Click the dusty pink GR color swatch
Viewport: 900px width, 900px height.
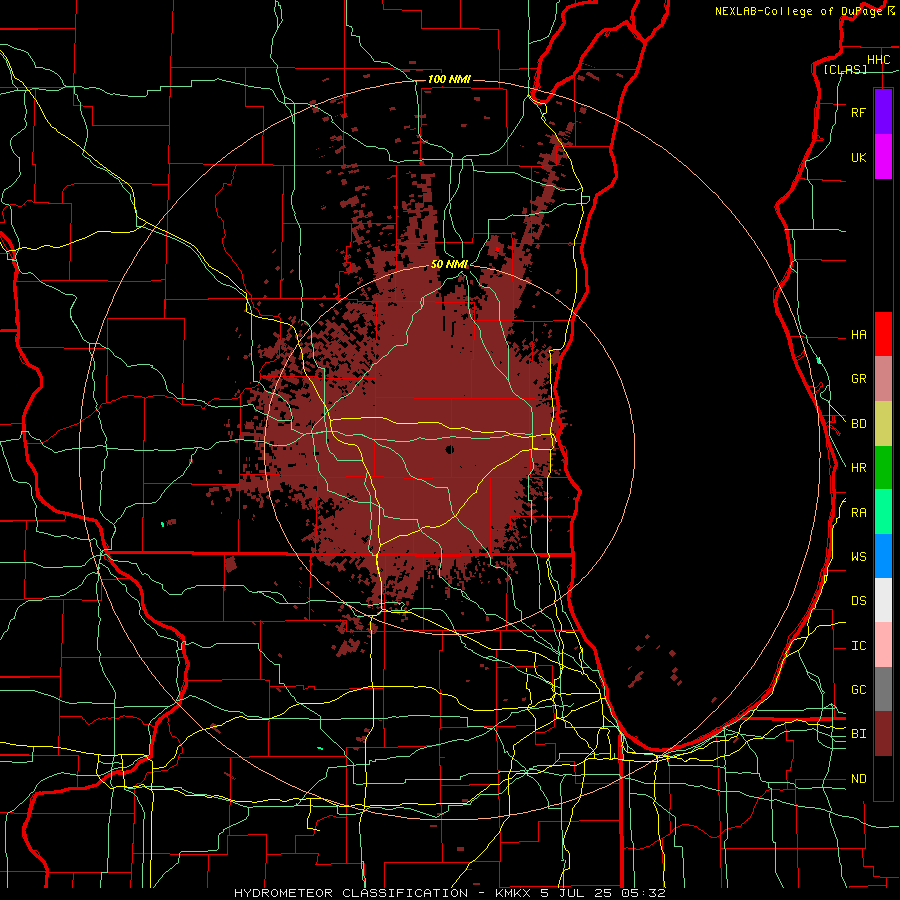(883, 379)
